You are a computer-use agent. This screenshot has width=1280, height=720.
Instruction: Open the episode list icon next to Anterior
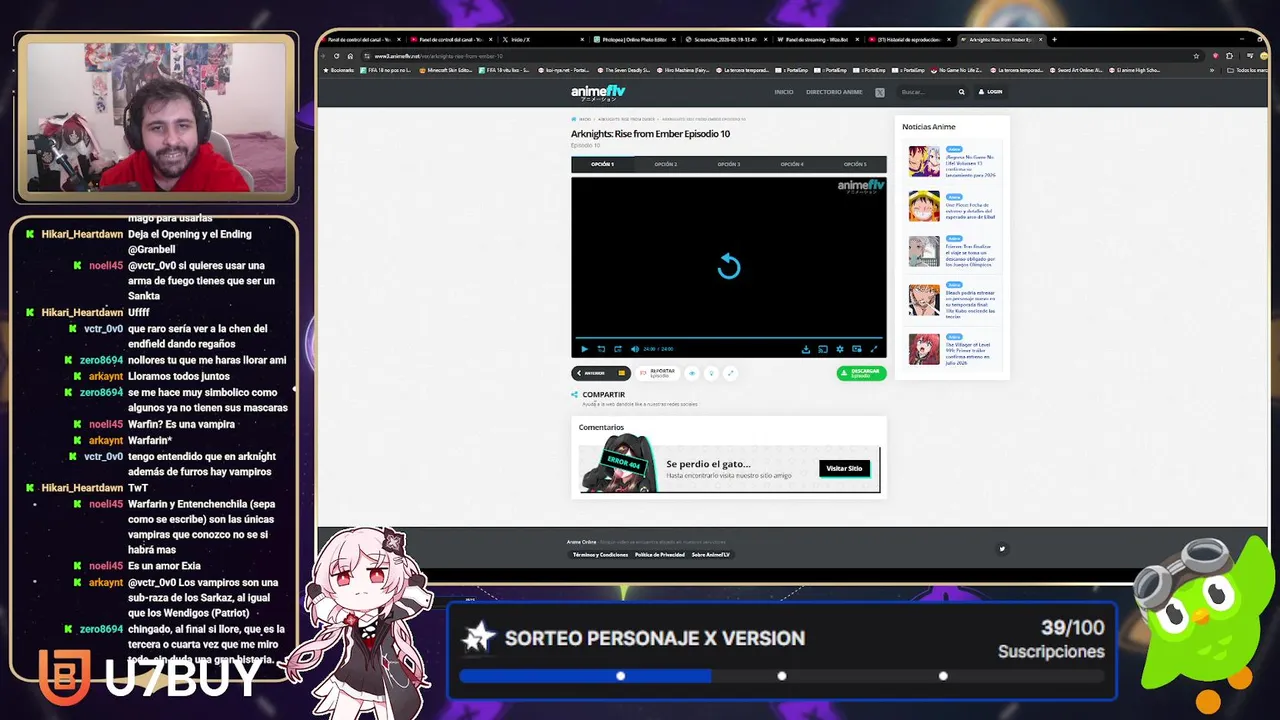click(621, 373)
